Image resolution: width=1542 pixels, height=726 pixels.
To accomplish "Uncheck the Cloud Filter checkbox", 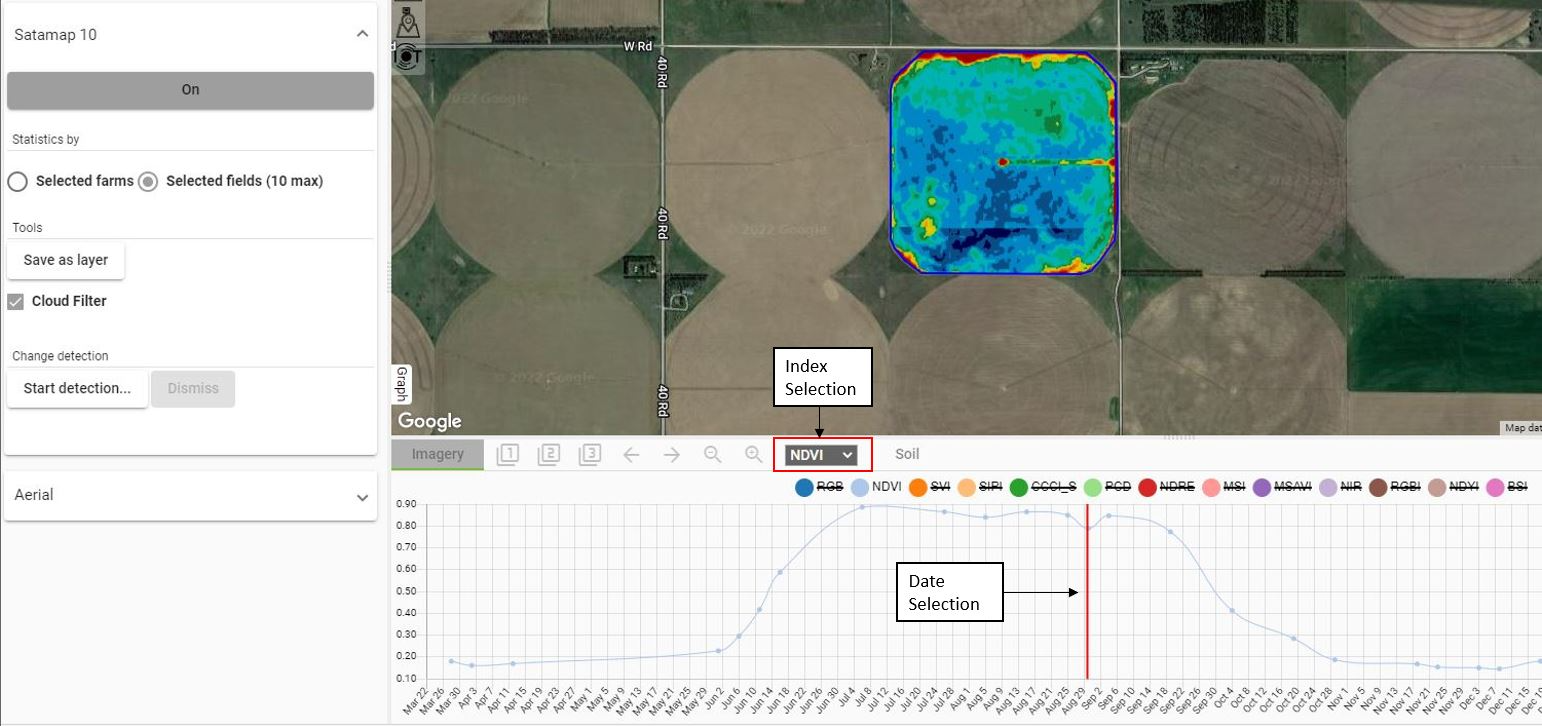I will (15, 301).
